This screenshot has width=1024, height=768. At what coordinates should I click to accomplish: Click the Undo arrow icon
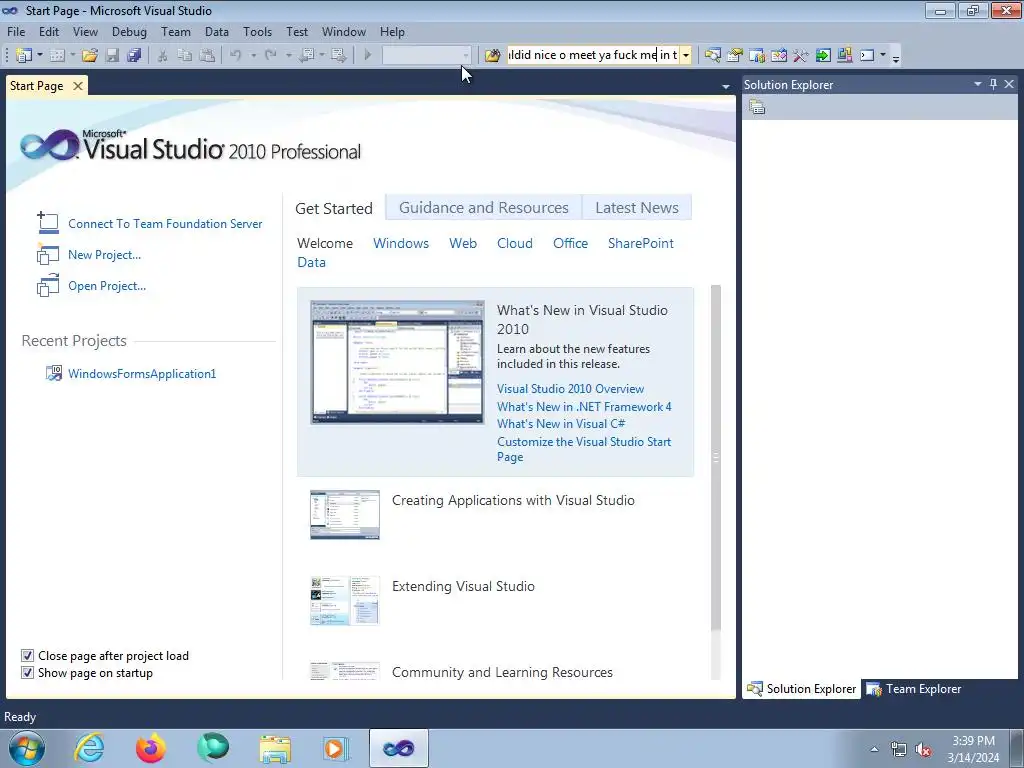pyautogui.click(x=236, y=56)
